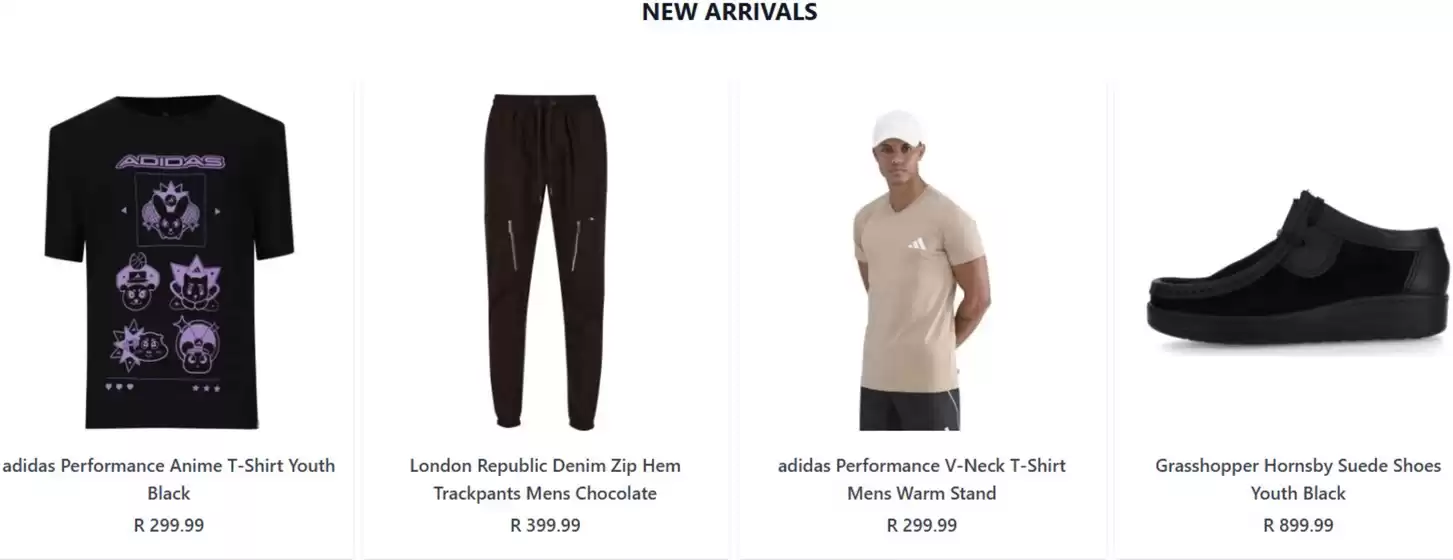Click the NEW ARRIVALS section heading
1453x560 pixels.
pyautogui.click(x=729, y=12)
